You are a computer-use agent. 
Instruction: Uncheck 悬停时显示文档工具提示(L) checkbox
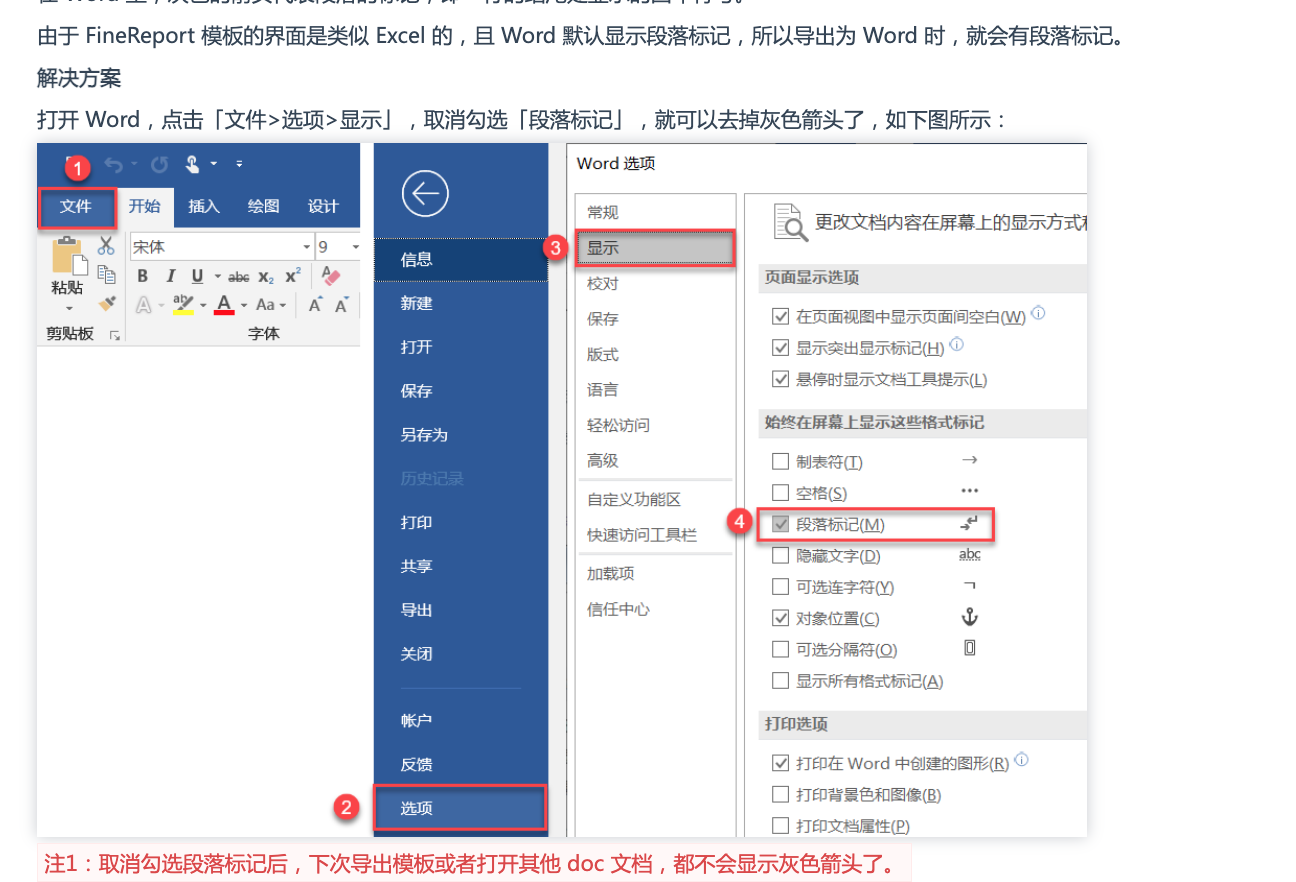coord(781,380)
